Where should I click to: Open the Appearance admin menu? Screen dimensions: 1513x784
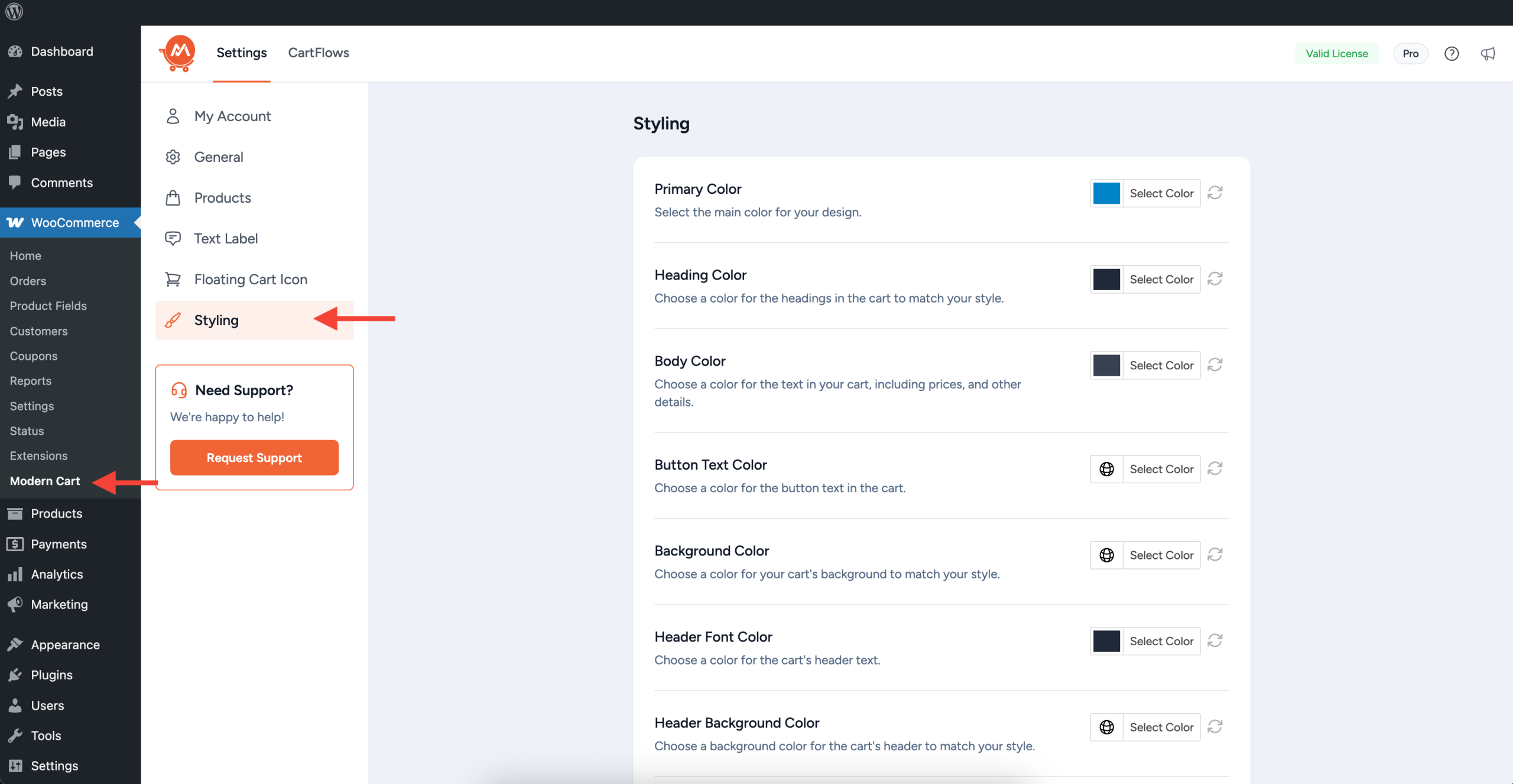click(70, 644)
